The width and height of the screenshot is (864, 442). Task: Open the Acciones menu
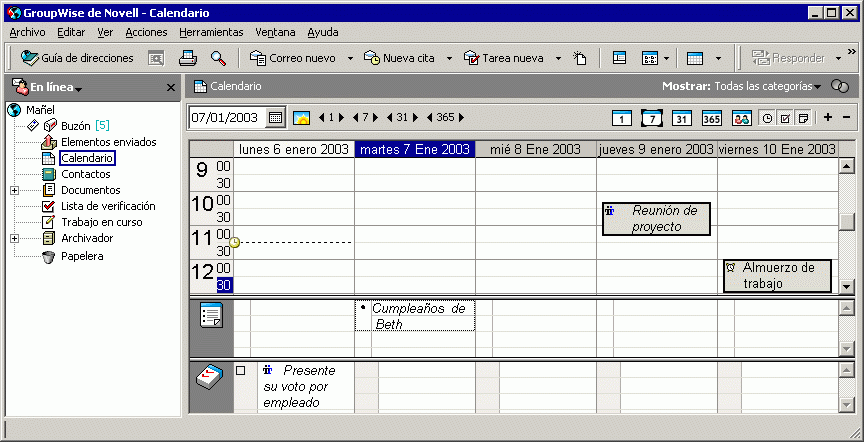click(x=146, y=33)
